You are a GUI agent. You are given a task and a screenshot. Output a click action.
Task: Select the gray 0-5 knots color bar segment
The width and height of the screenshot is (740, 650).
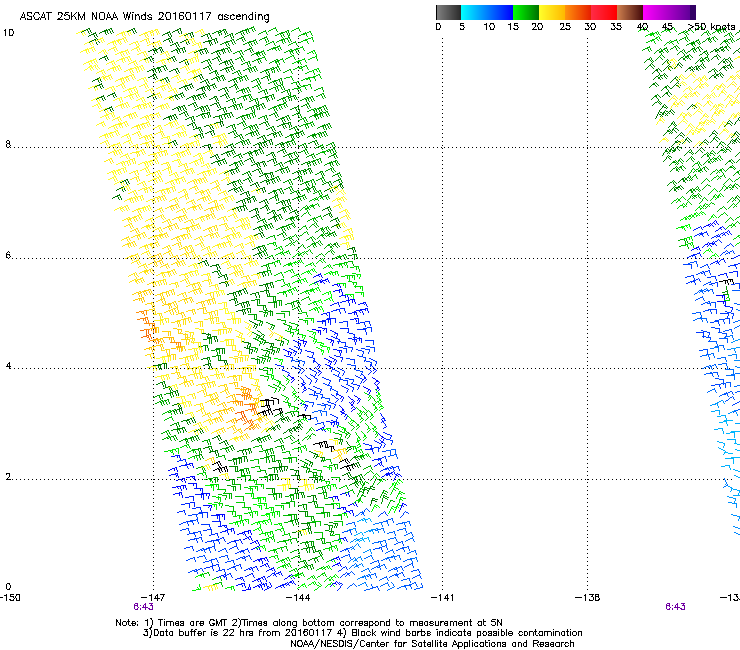pos(448,12)
